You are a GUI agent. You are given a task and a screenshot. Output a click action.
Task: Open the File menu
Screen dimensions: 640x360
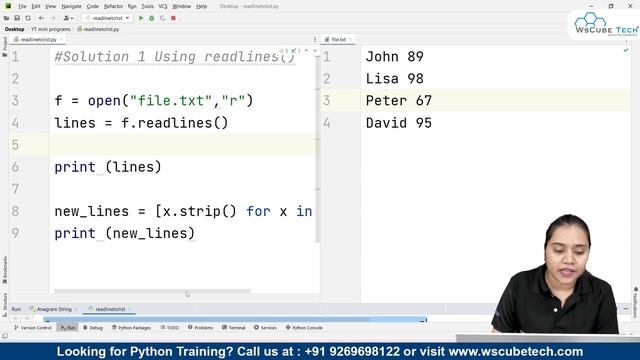pyautogui.click(x=22, y=7)
